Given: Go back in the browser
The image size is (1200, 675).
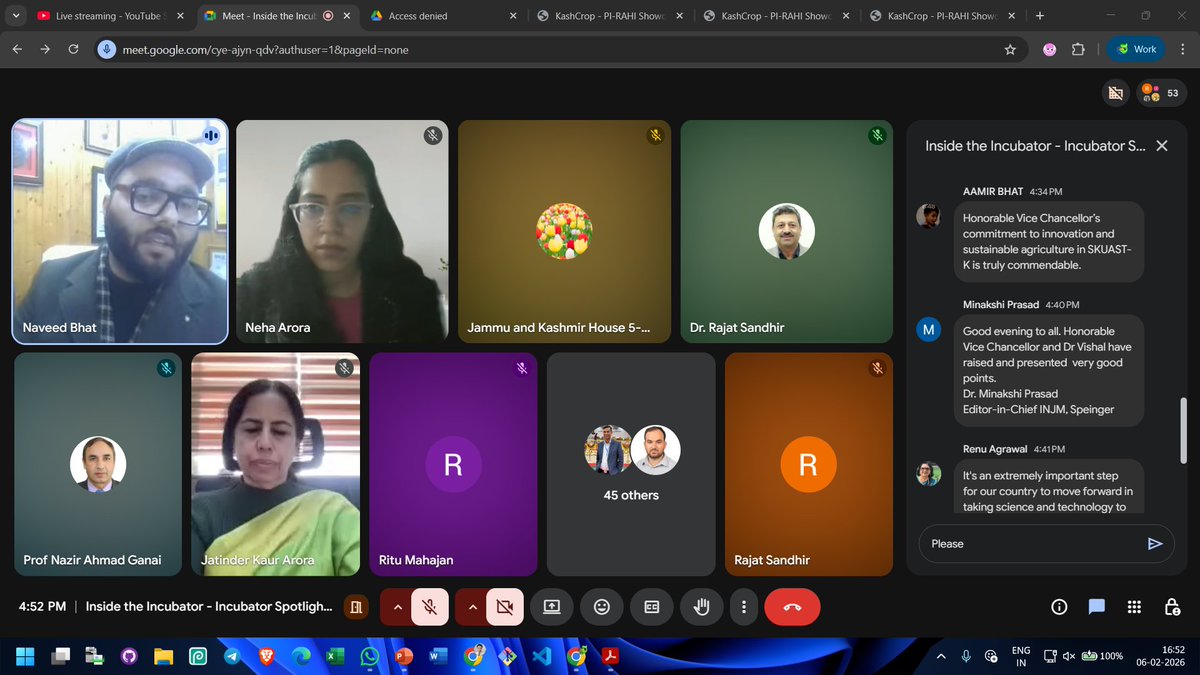Looking at the screenshot, I should click(18, 49).
